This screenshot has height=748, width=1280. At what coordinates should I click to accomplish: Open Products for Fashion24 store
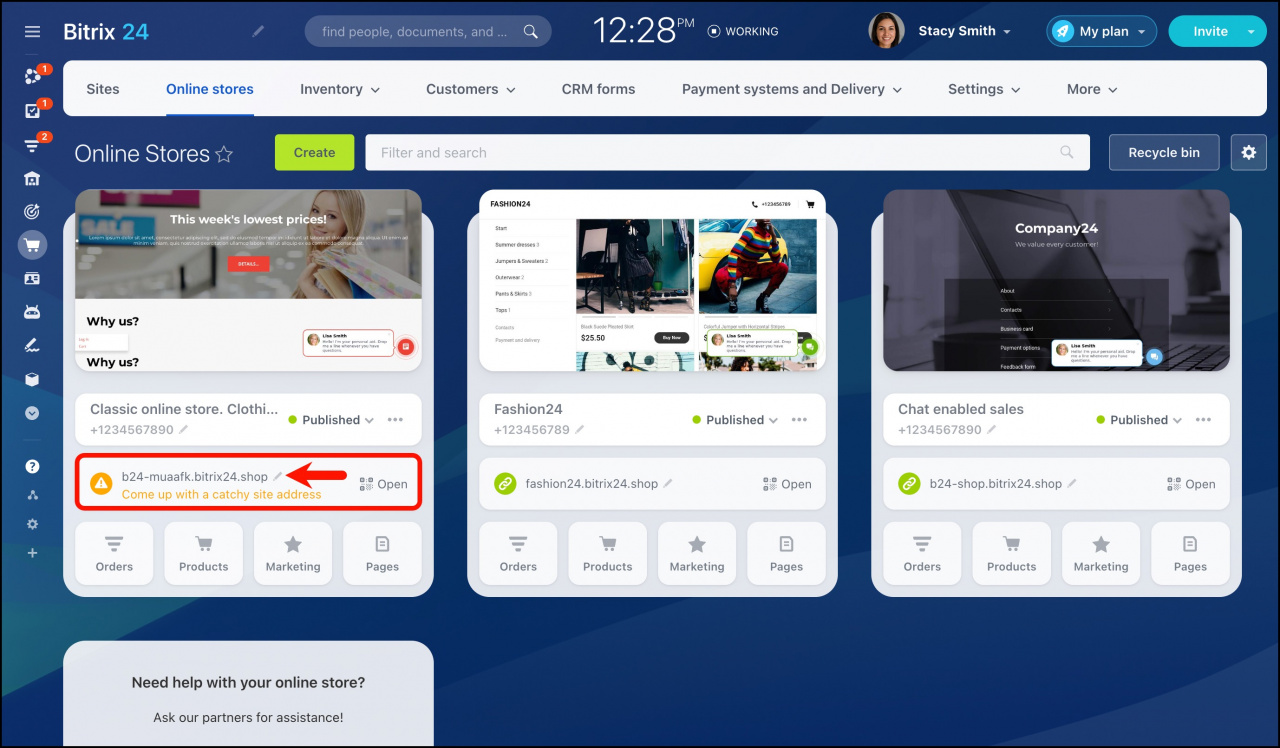coord(608,553)
